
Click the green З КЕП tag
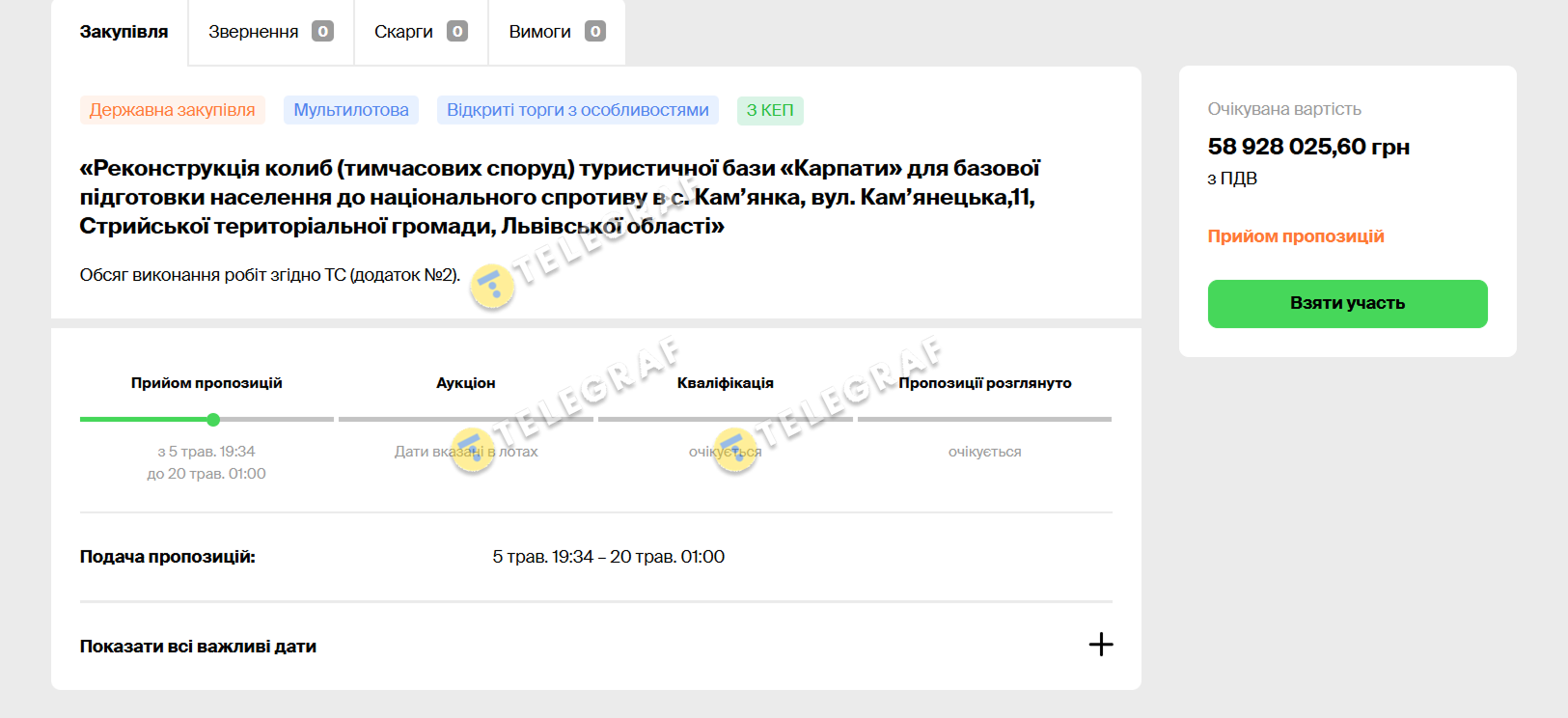769,110
